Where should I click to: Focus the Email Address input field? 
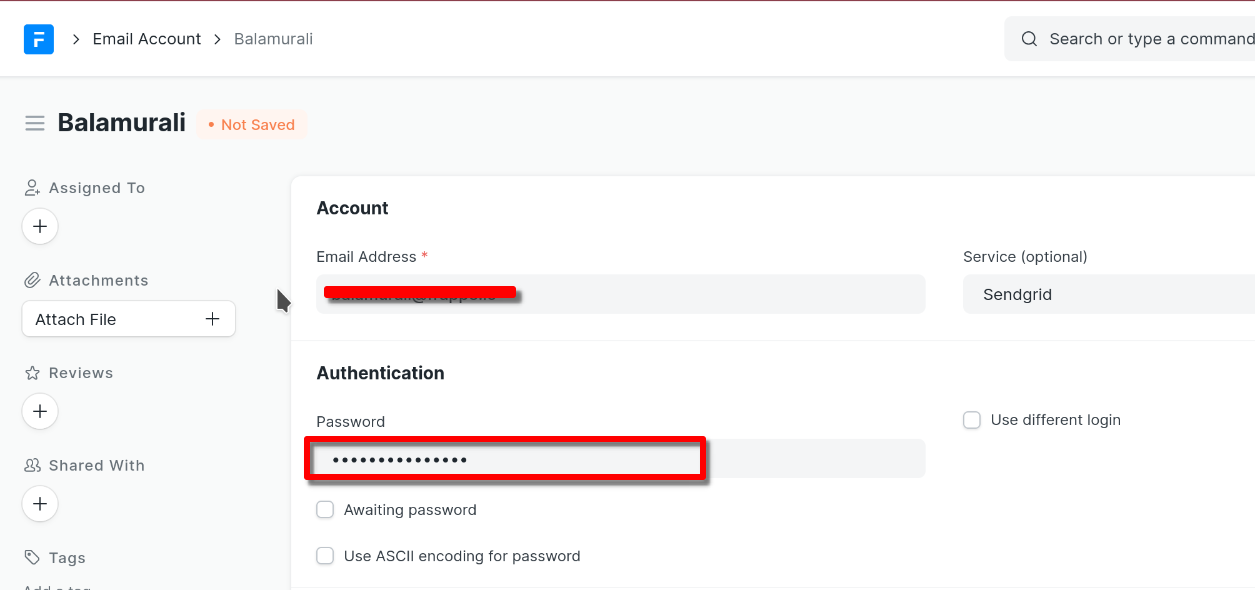pos(620,295)
